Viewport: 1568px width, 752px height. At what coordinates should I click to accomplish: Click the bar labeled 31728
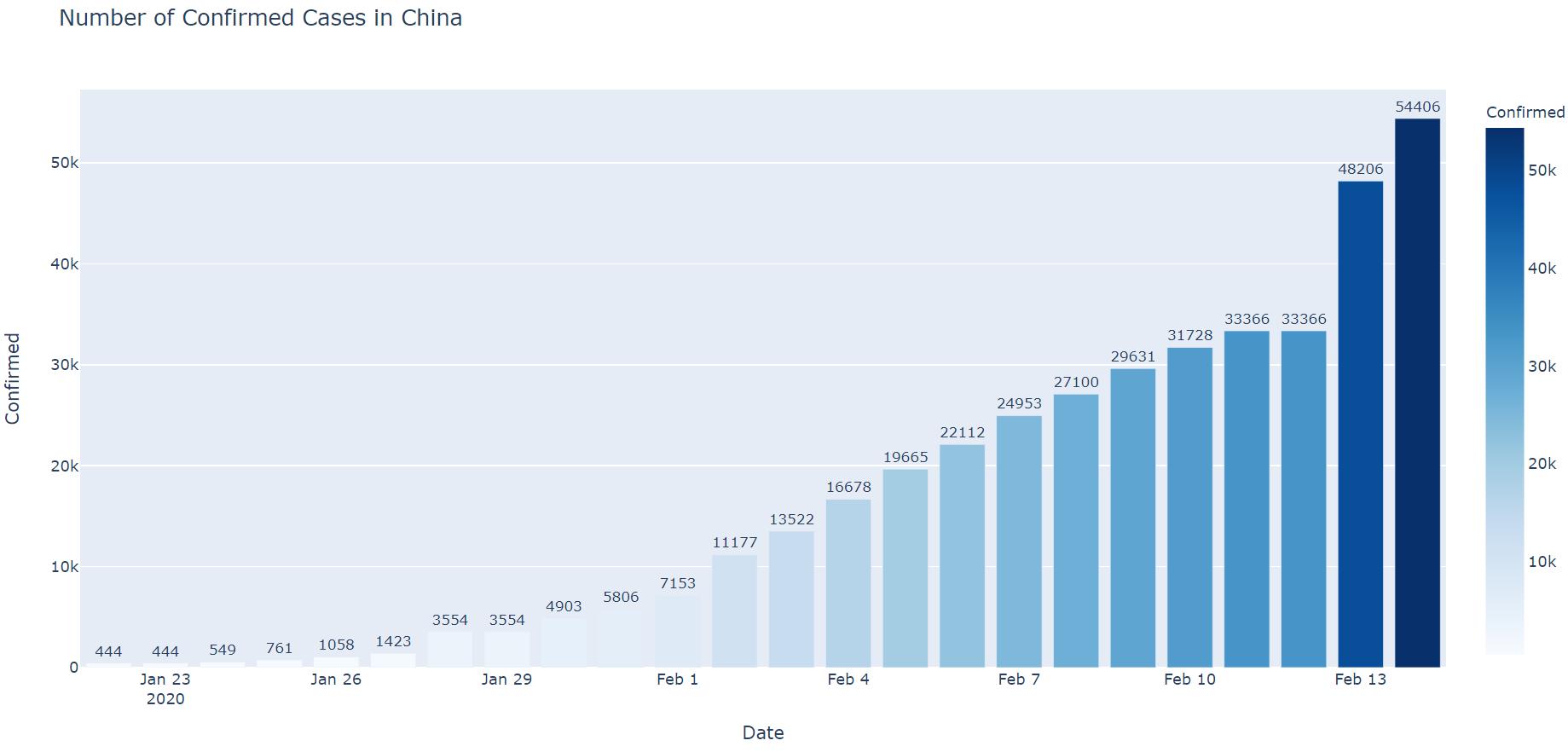pyautogui.click(x=1189, y=507)
